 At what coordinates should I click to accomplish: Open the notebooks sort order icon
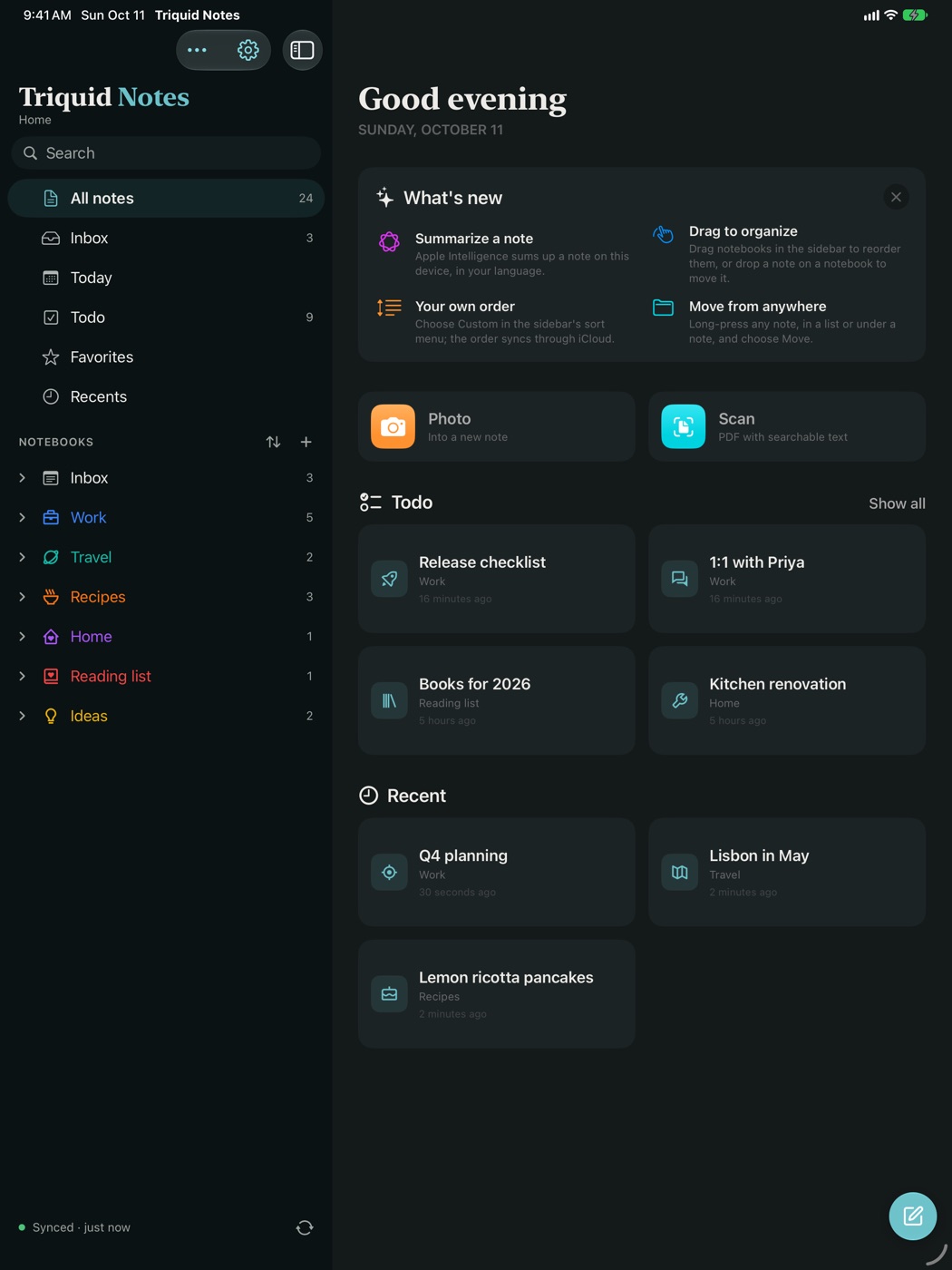coord(273,442)
